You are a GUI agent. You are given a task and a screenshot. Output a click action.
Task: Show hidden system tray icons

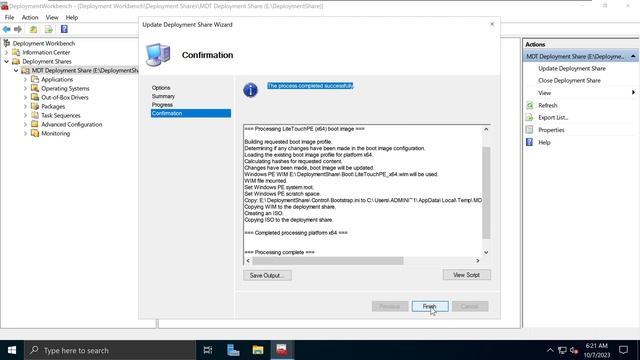pos(550,350)
